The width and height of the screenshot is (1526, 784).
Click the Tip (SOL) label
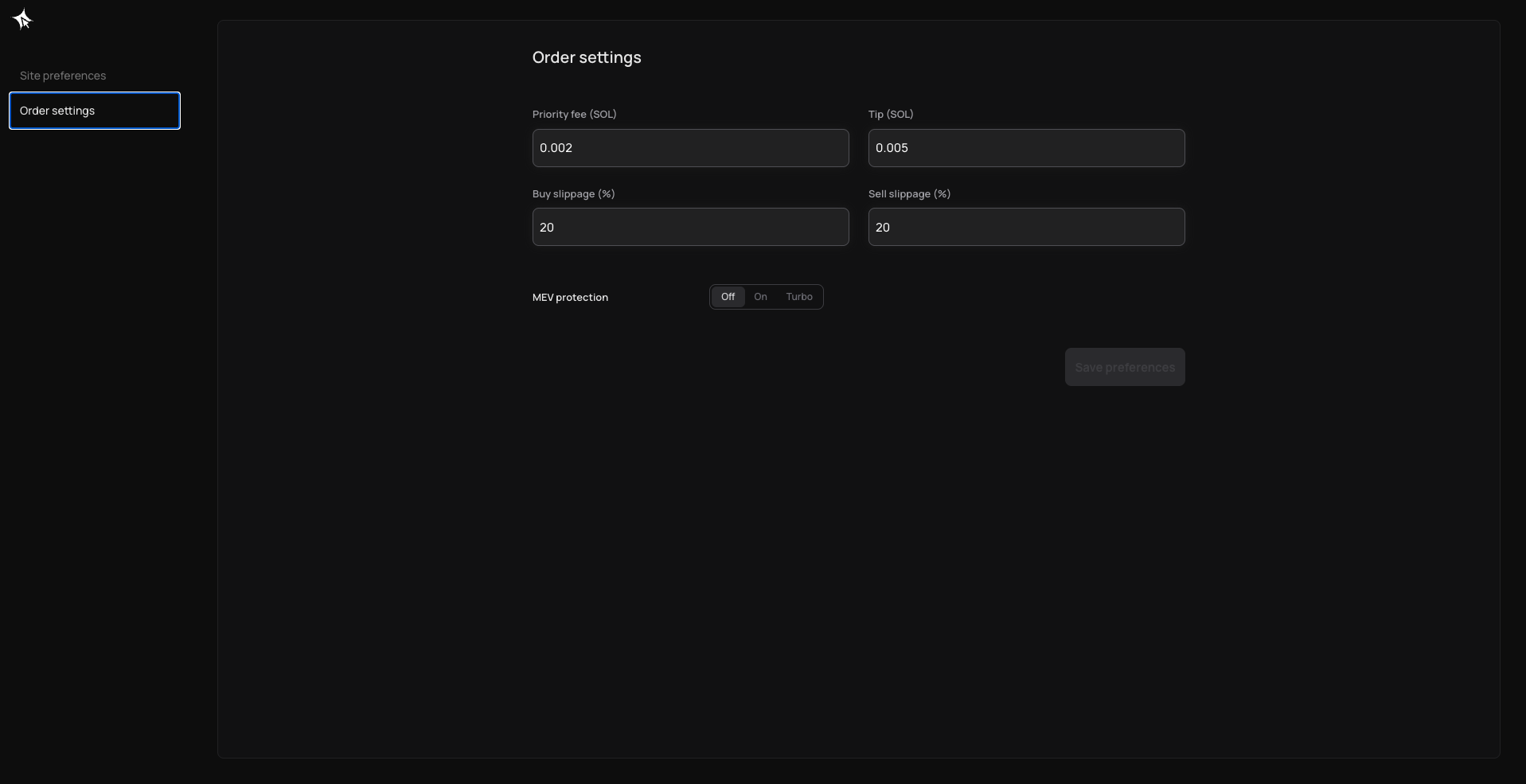[x=890, y=115]
